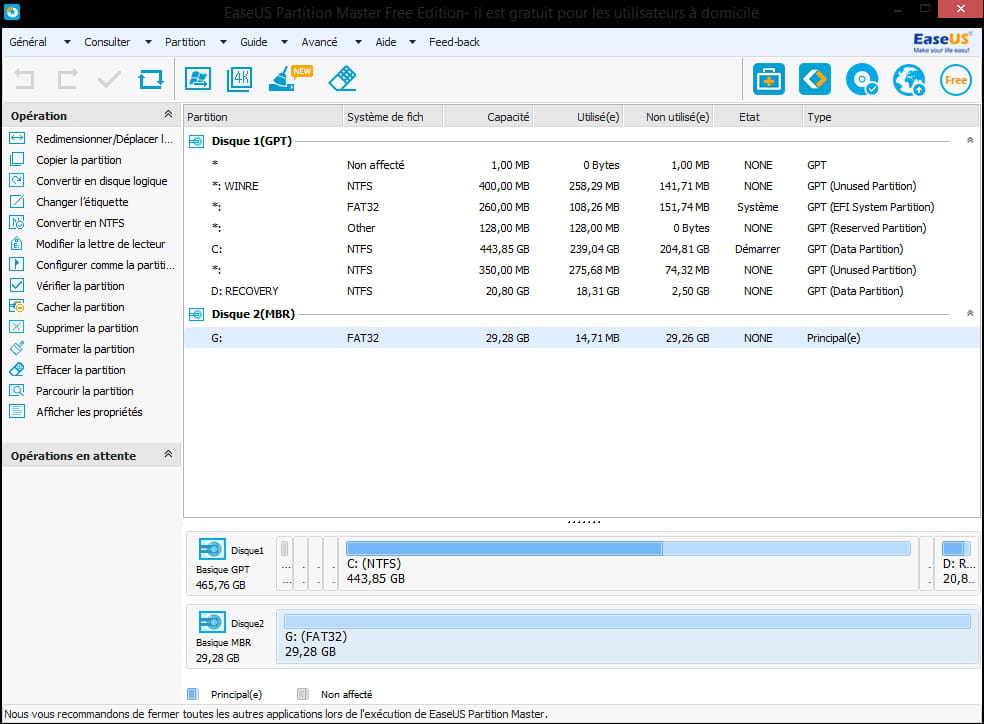The height and width of the screenshot is (724, 984).
Task: Click dropdown arrow next to Consulter
Action: [148, 43]
